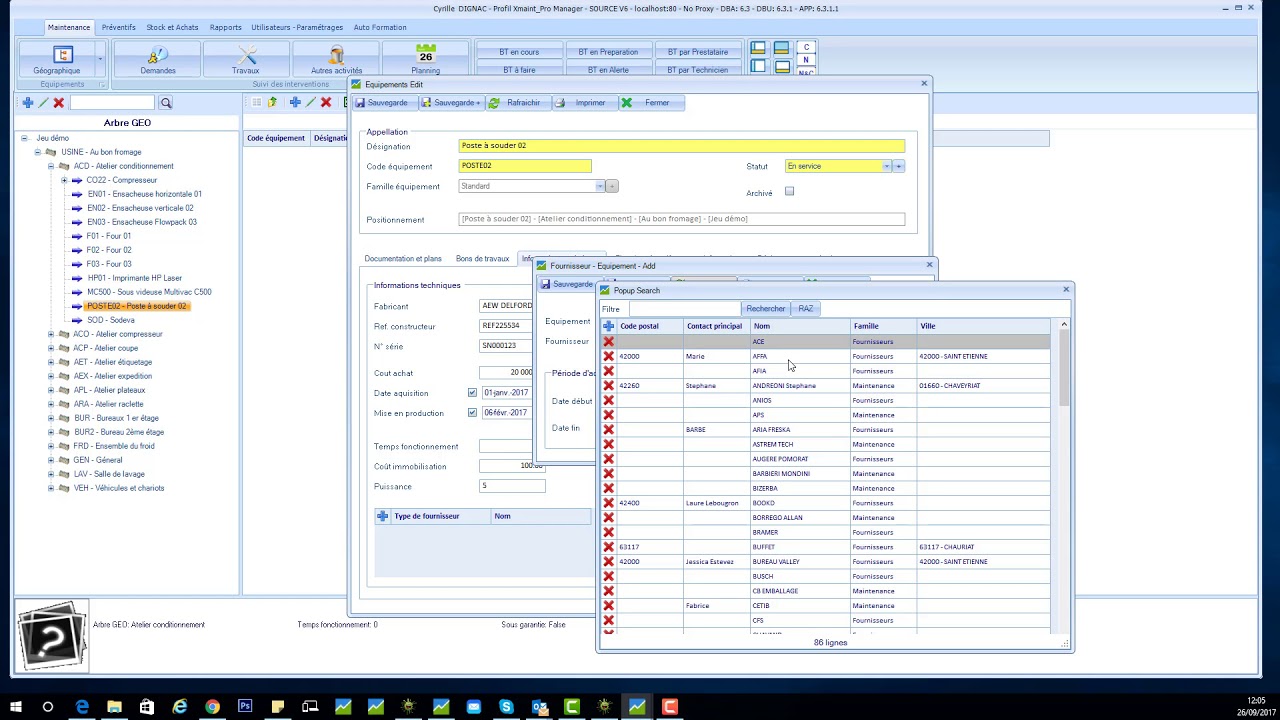
Task: Open the Planning calendar
Action: point(425,59)
